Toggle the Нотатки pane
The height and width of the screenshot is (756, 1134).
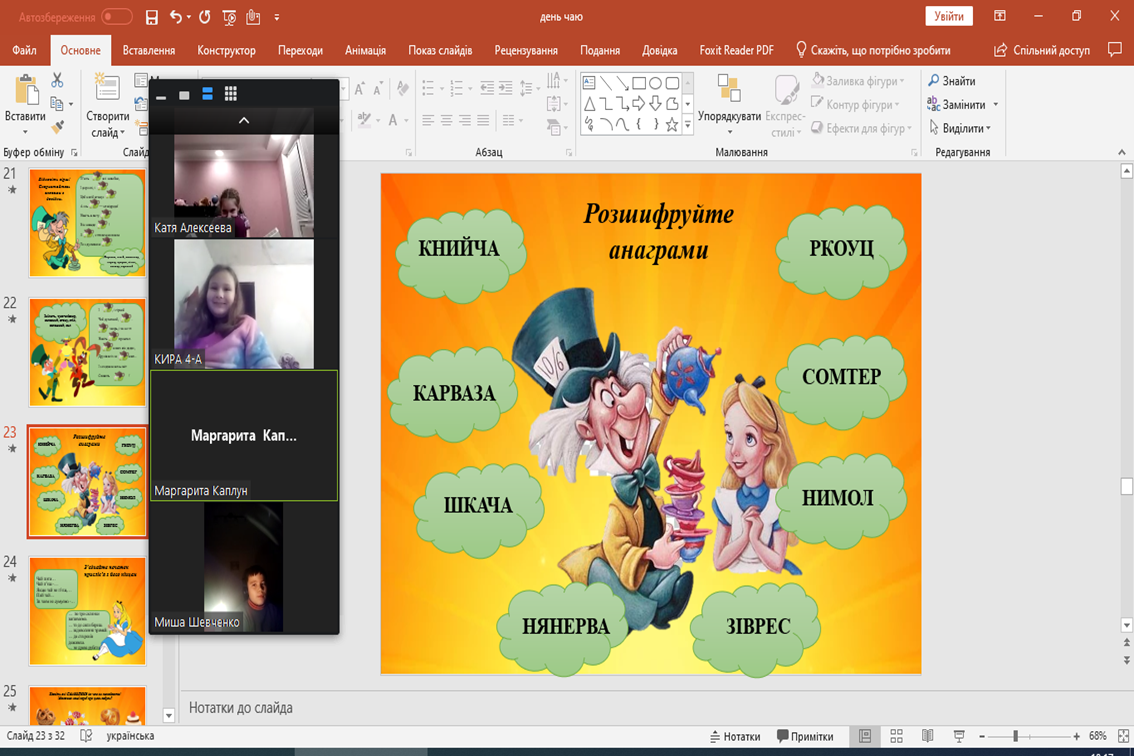(x=736, y=736)
